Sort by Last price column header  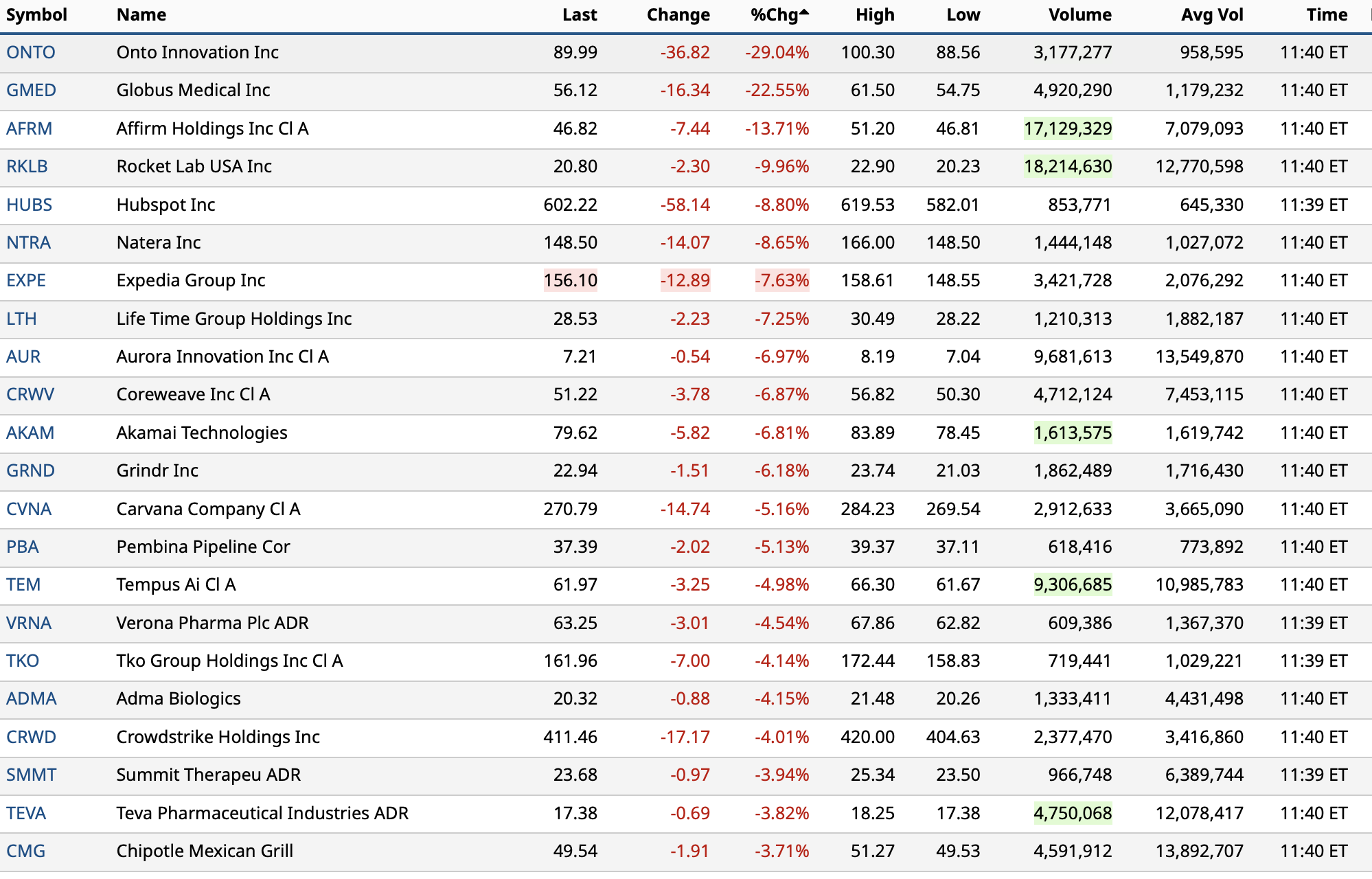579,15
